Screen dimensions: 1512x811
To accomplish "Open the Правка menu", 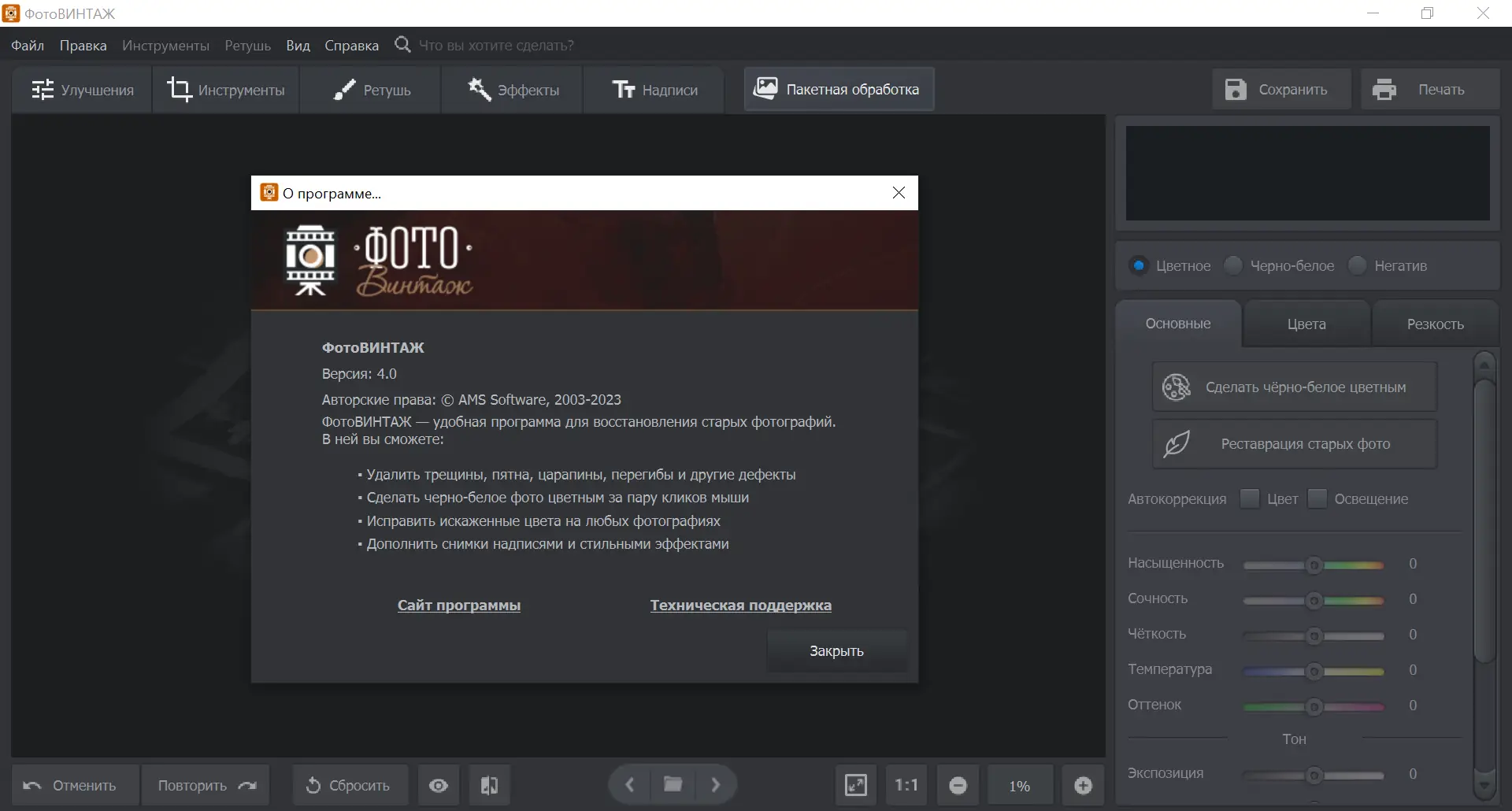I will [83, 45].
